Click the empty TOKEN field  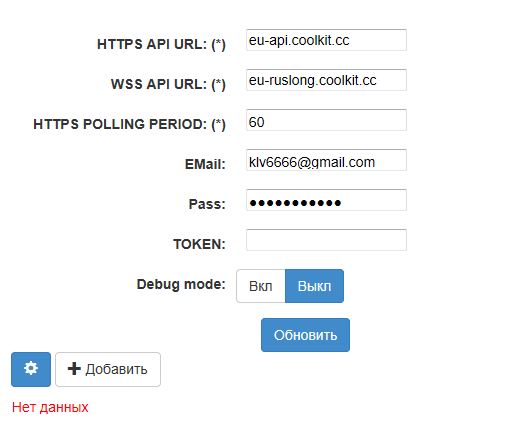tap(326, 240)
